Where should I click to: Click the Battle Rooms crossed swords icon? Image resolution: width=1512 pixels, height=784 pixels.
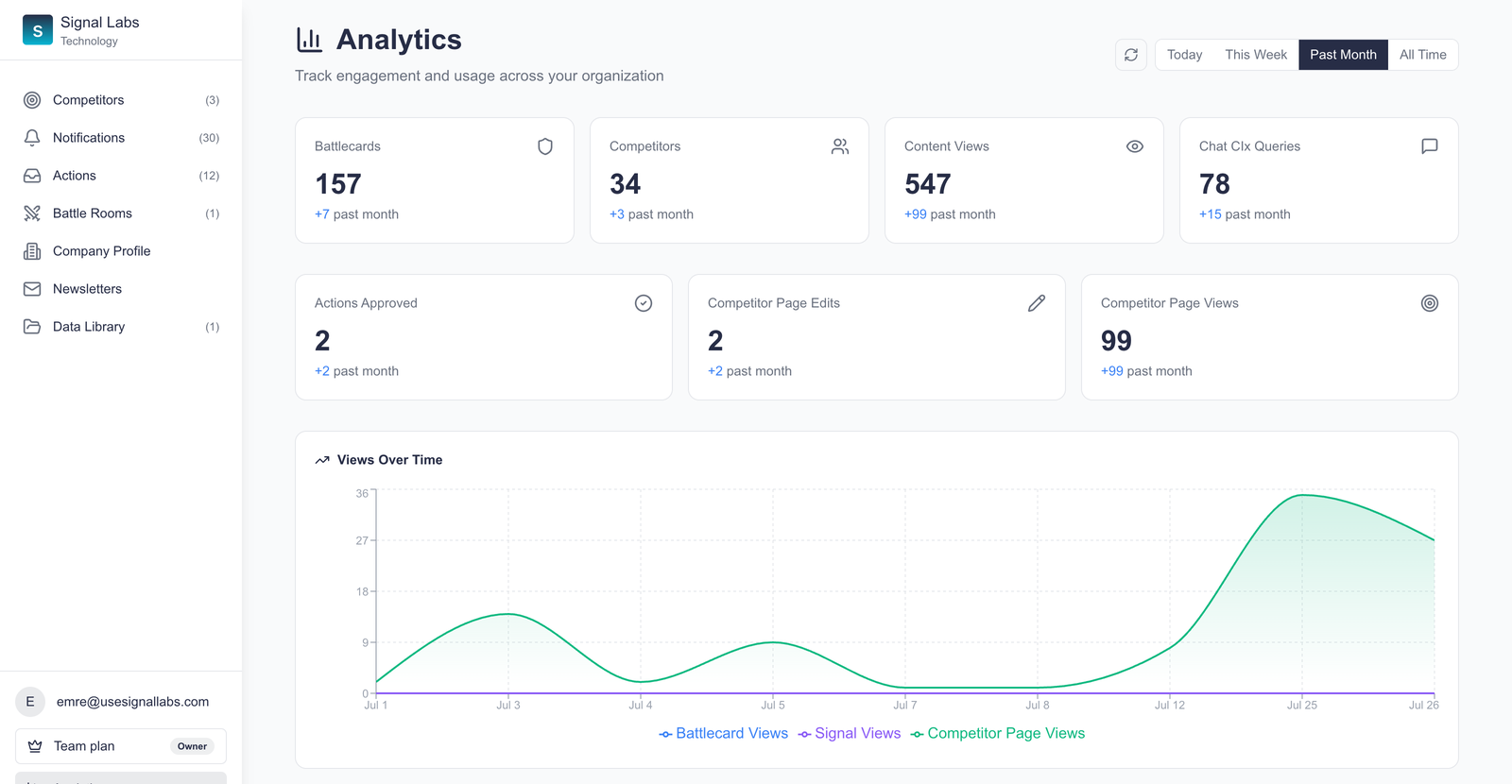(x=32, y=213)
